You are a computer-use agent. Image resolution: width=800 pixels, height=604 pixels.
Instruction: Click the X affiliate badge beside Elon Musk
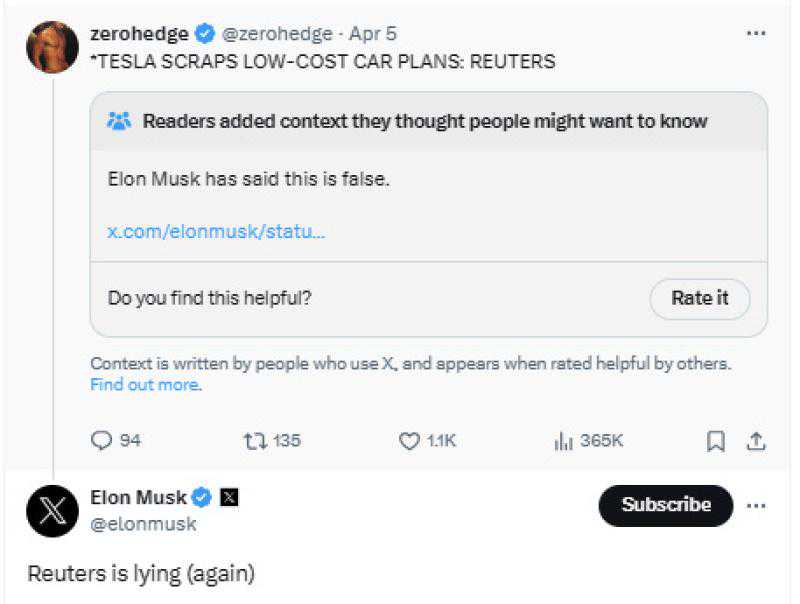coord(228,497)
